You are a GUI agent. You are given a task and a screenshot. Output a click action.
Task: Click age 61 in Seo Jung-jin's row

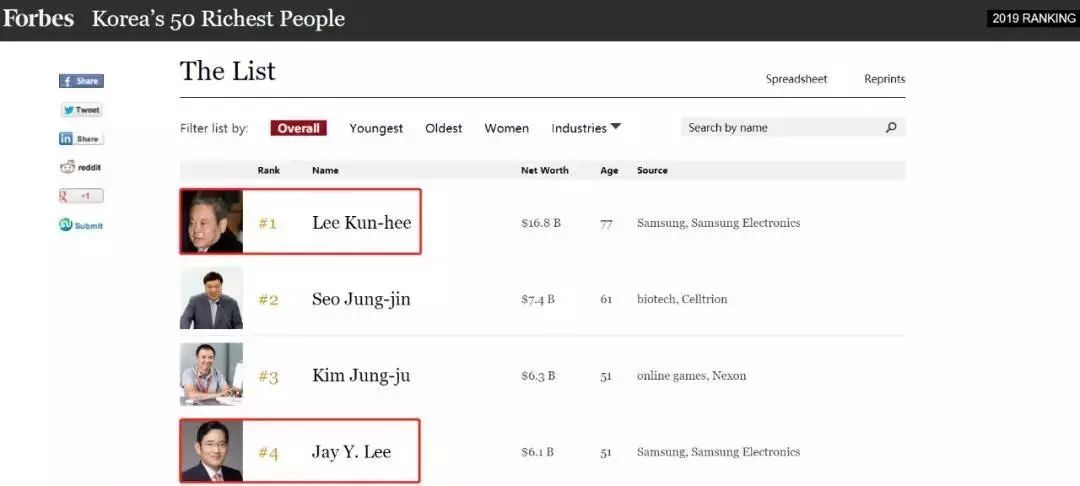coord(606,300)
